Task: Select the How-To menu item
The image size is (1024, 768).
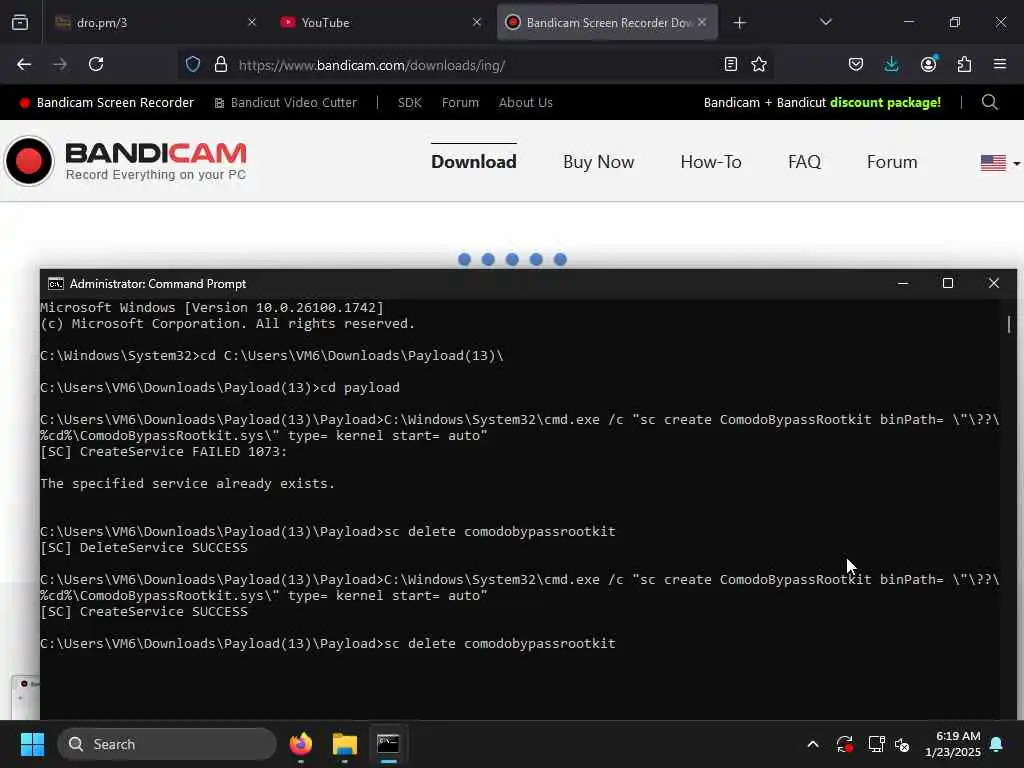Action: [x=711, y=162]
